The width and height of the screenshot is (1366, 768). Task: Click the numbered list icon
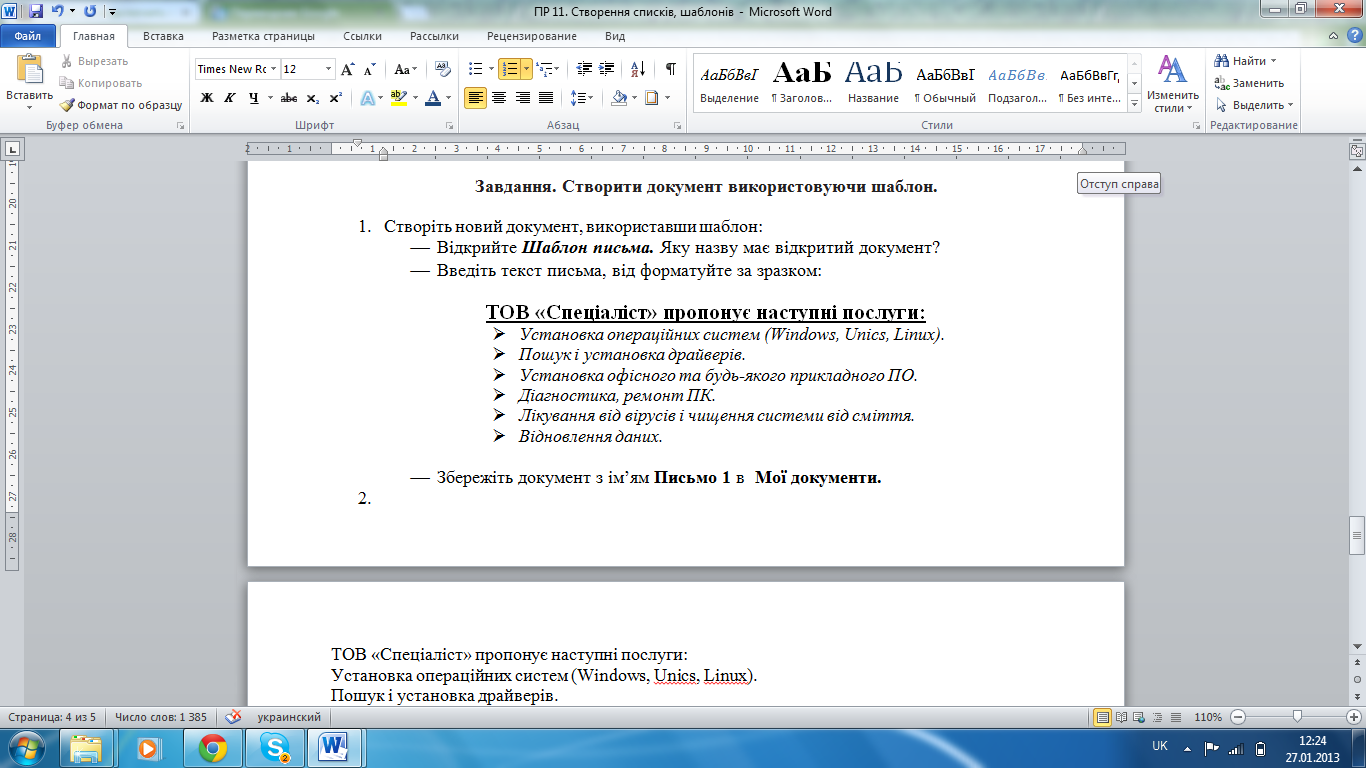coord(510,69)
